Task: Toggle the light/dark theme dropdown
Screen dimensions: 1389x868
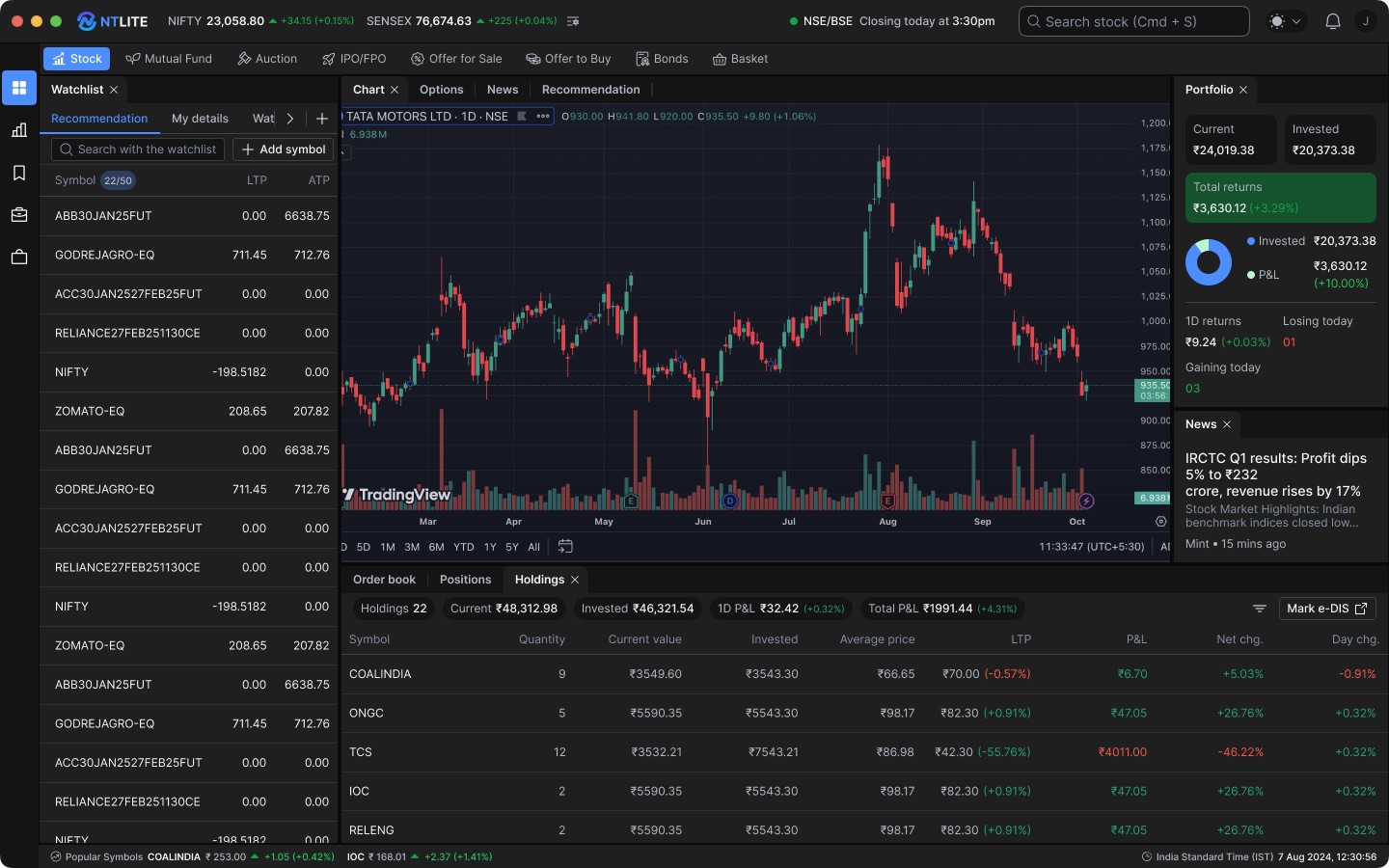Action: point(1286,21)
